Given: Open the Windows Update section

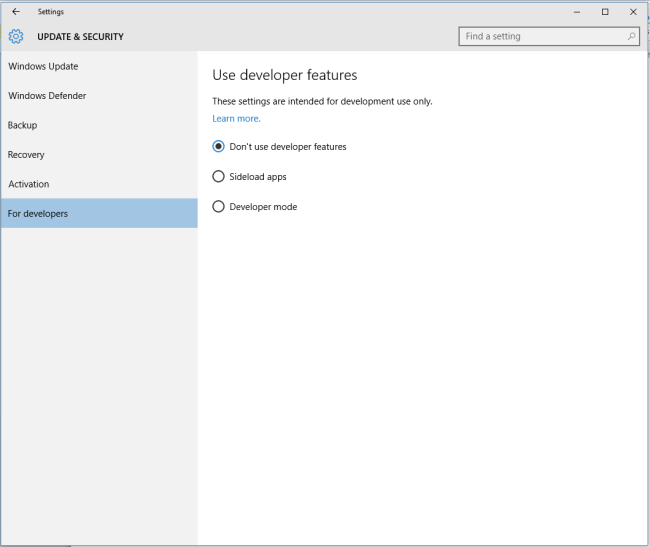Looking at the screenshot, I should coord(43,66).
